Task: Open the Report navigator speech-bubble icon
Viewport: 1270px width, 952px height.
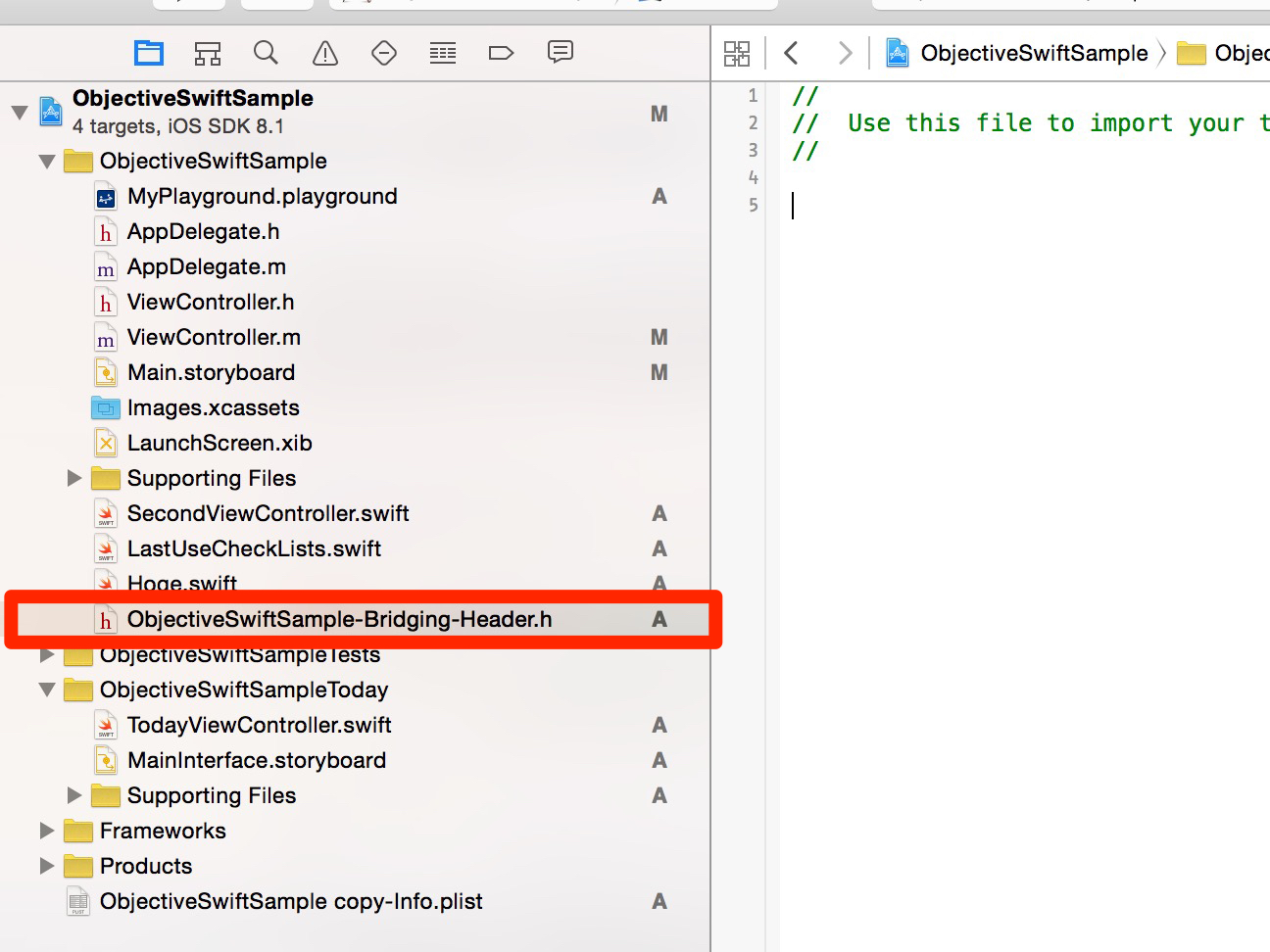Action: pyautogui.click(x=561, y=52)
